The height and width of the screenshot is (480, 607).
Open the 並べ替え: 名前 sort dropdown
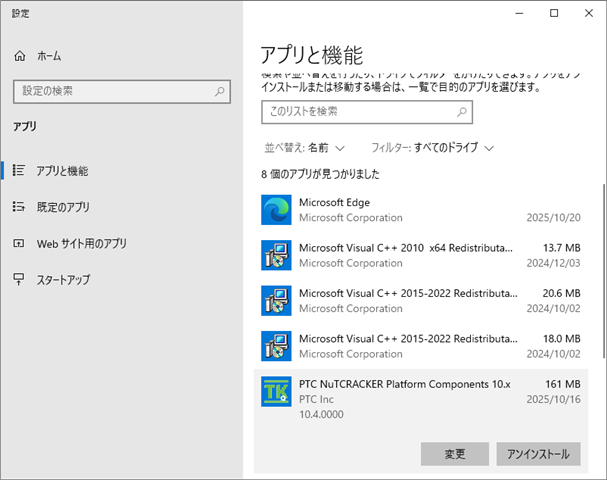(x=304, y=147)
